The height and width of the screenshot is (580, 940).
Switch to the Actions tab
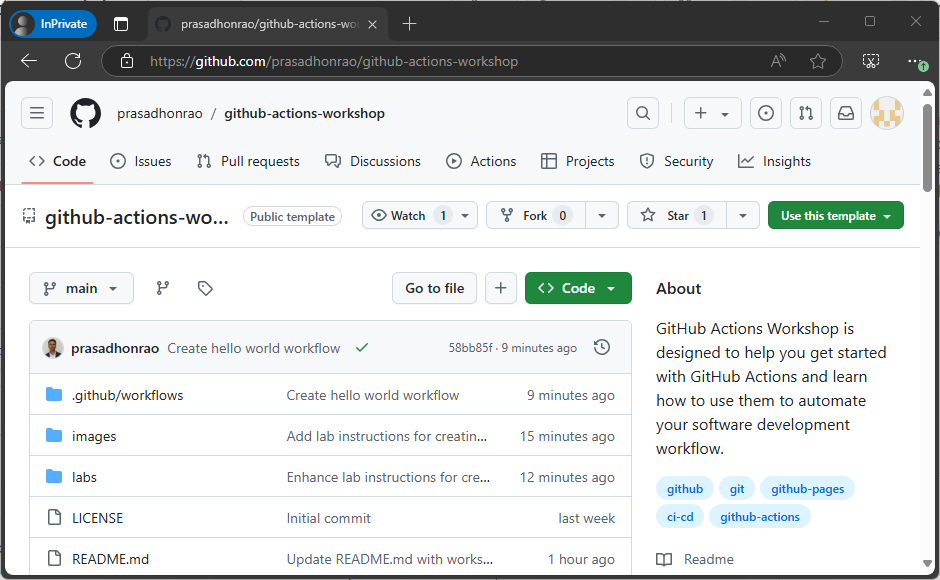click(481, 161)
